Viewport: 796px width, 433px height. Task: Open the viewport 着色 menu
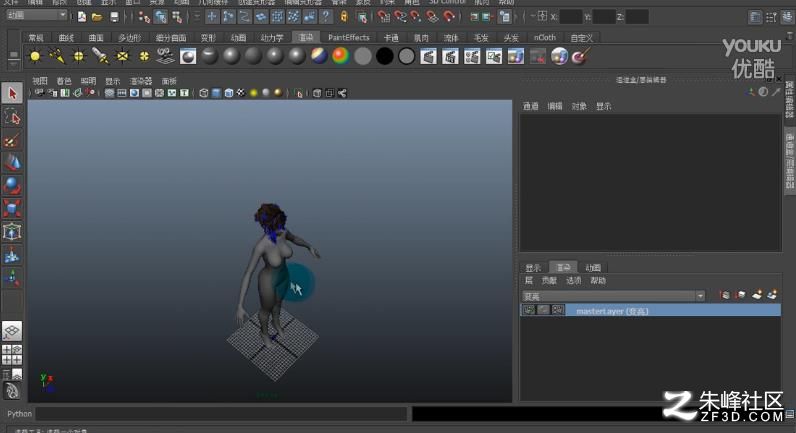(x=64, y=81)
